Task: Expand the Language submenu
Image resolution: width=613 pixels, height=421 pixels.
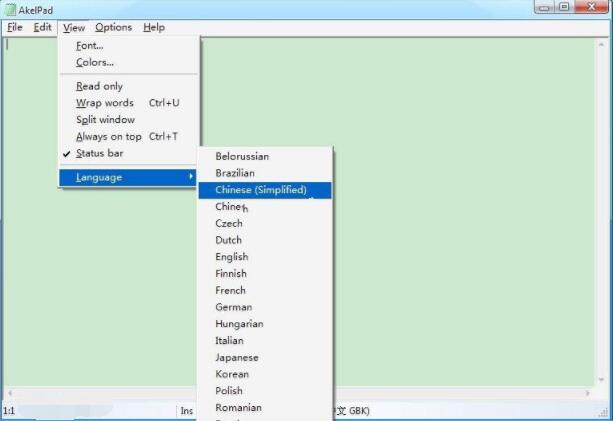Action: click(128, 177)
